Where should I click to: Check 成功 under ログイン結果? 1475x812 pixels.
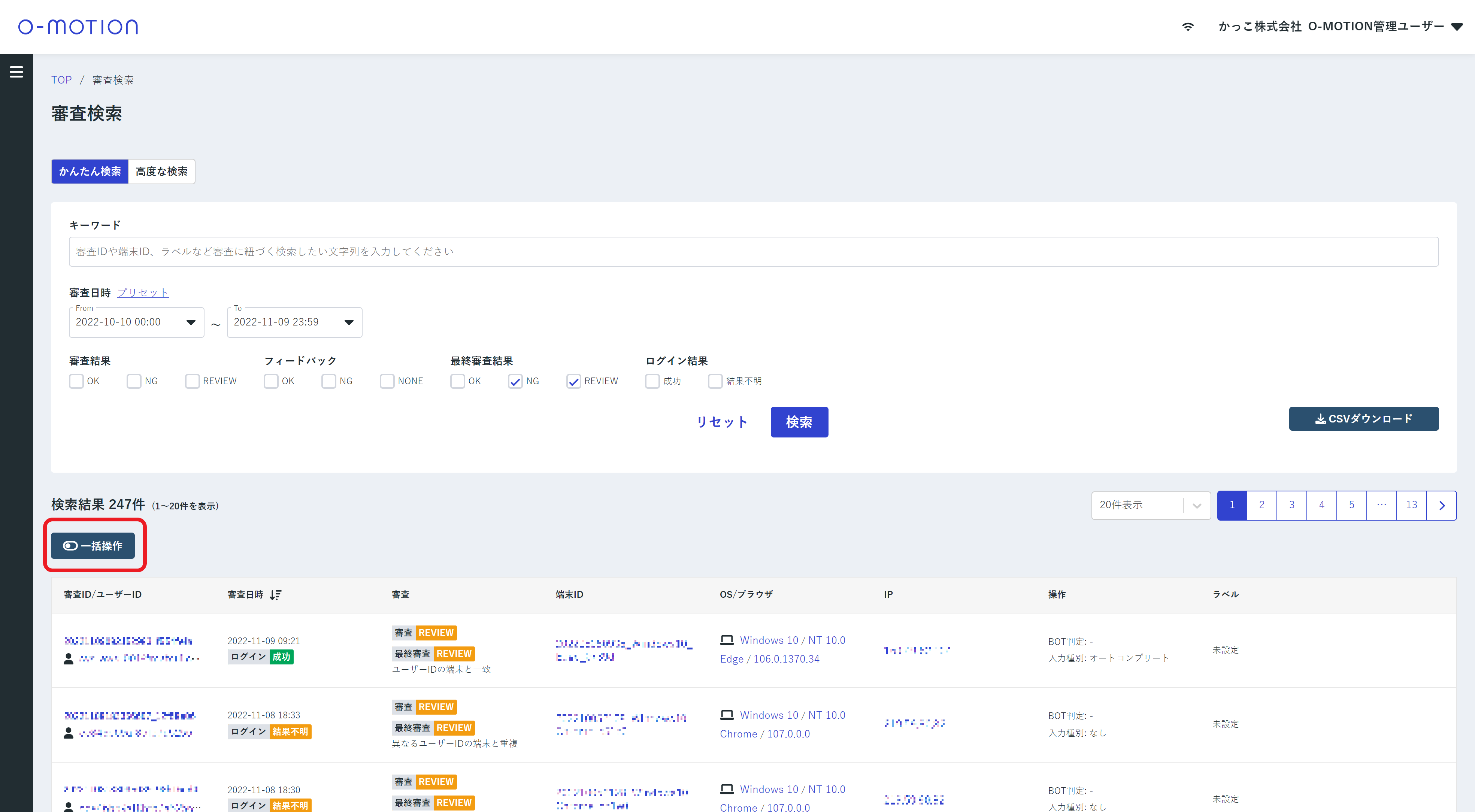point(652,381)
